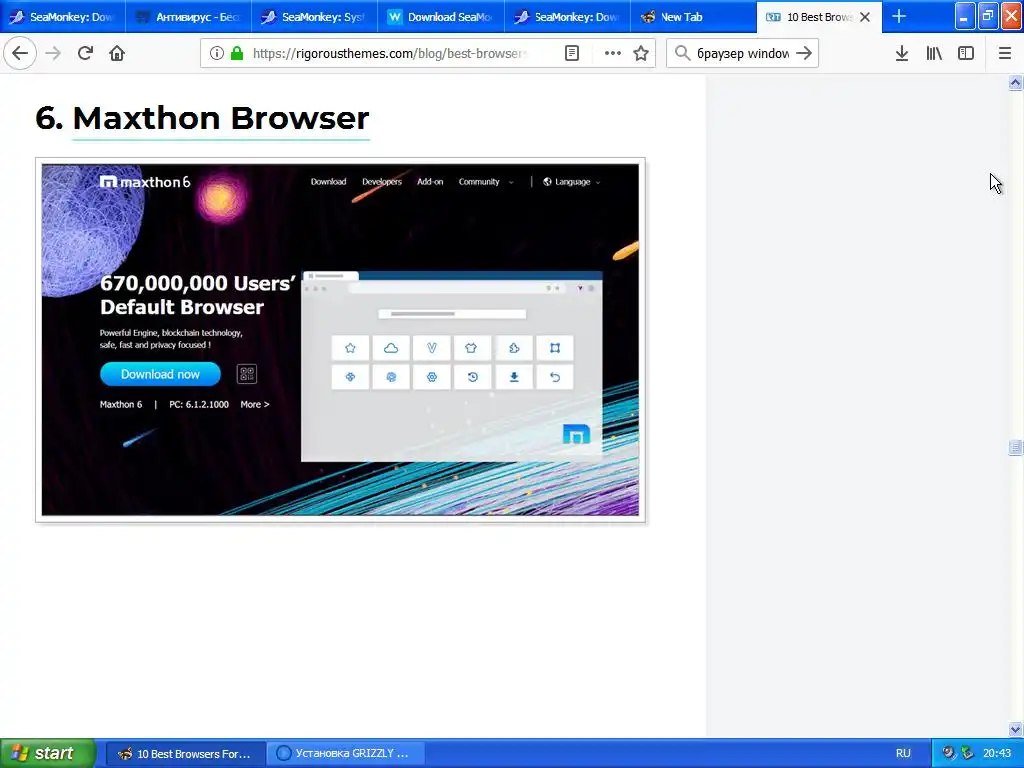Click the search box with браузер text
1024x768 pixels.
743,53
